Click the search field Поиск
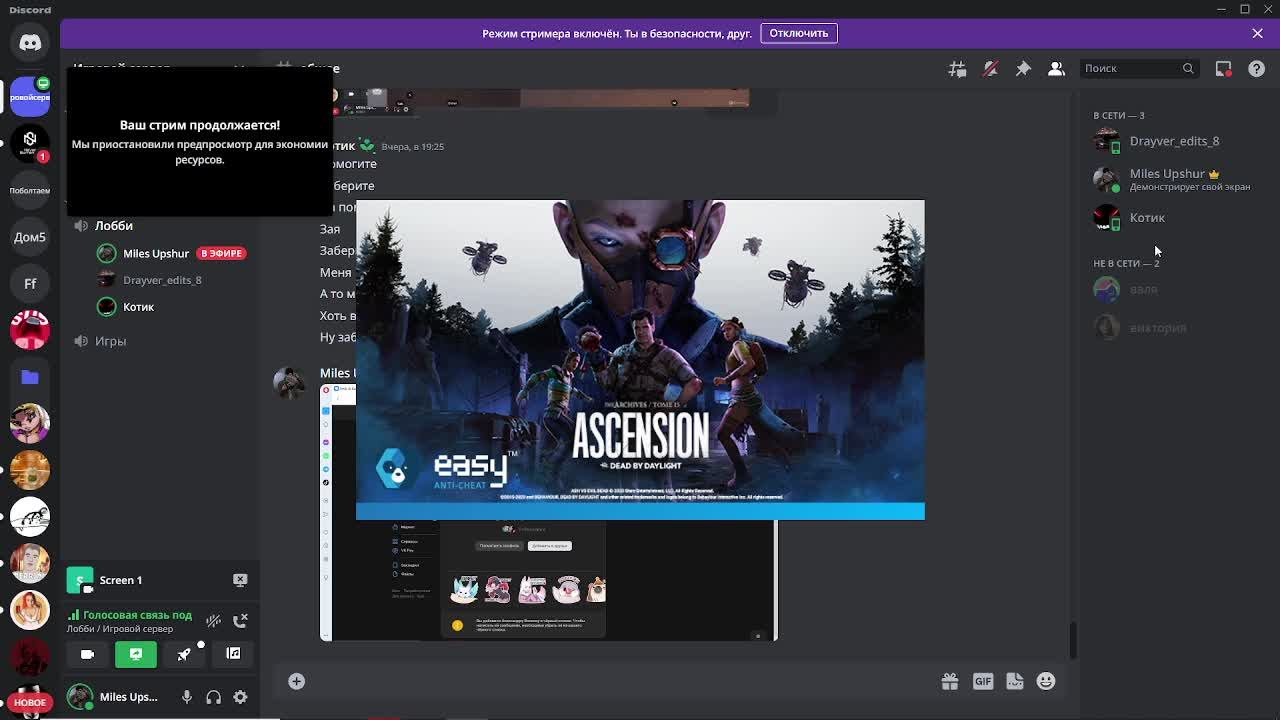 pos(1139,68)
